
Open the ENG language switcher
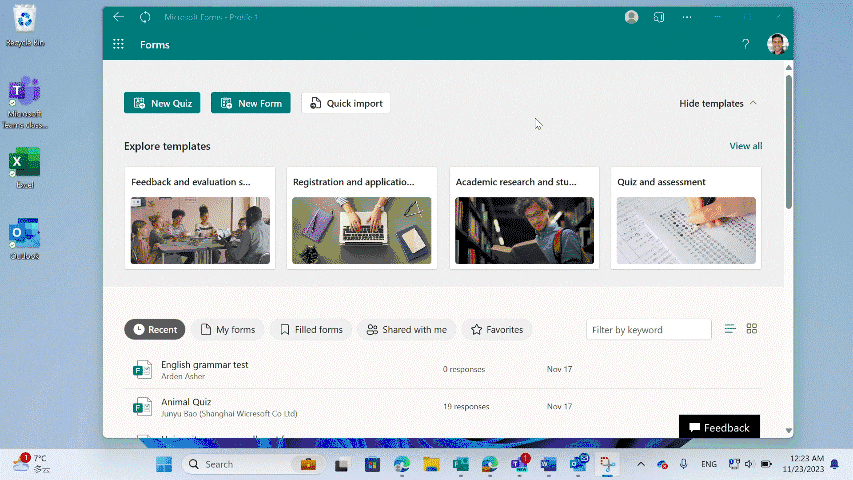pos(709,464)
